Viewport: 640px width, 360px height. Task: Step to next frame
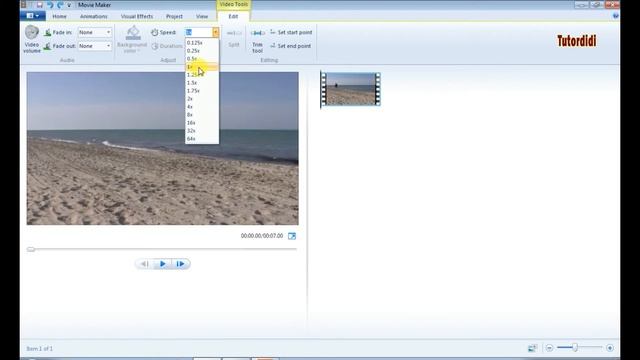click(180, 264)
